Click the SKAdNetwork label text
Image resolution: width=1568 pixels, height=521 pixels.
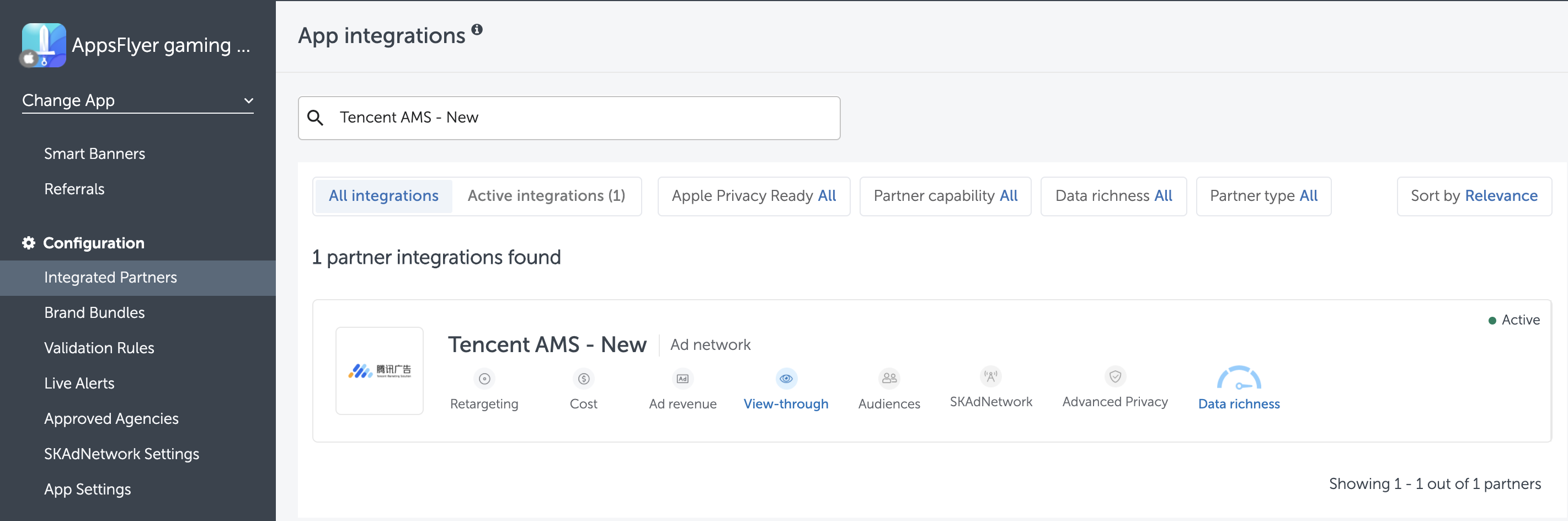pyautogui.click(x=991, y=402)
